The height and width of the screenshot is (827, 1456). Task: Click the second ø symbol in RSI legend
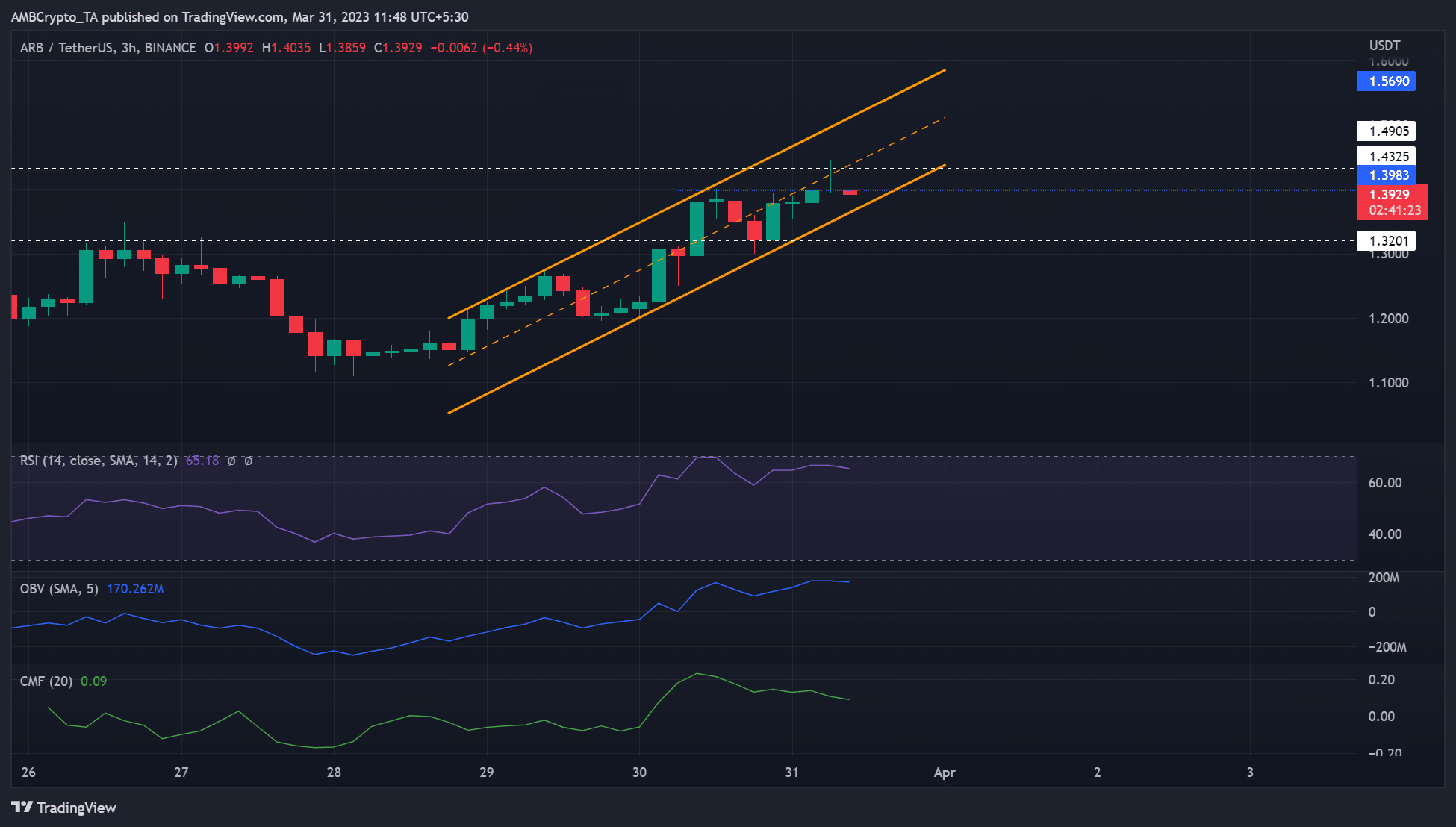point(249,461)
